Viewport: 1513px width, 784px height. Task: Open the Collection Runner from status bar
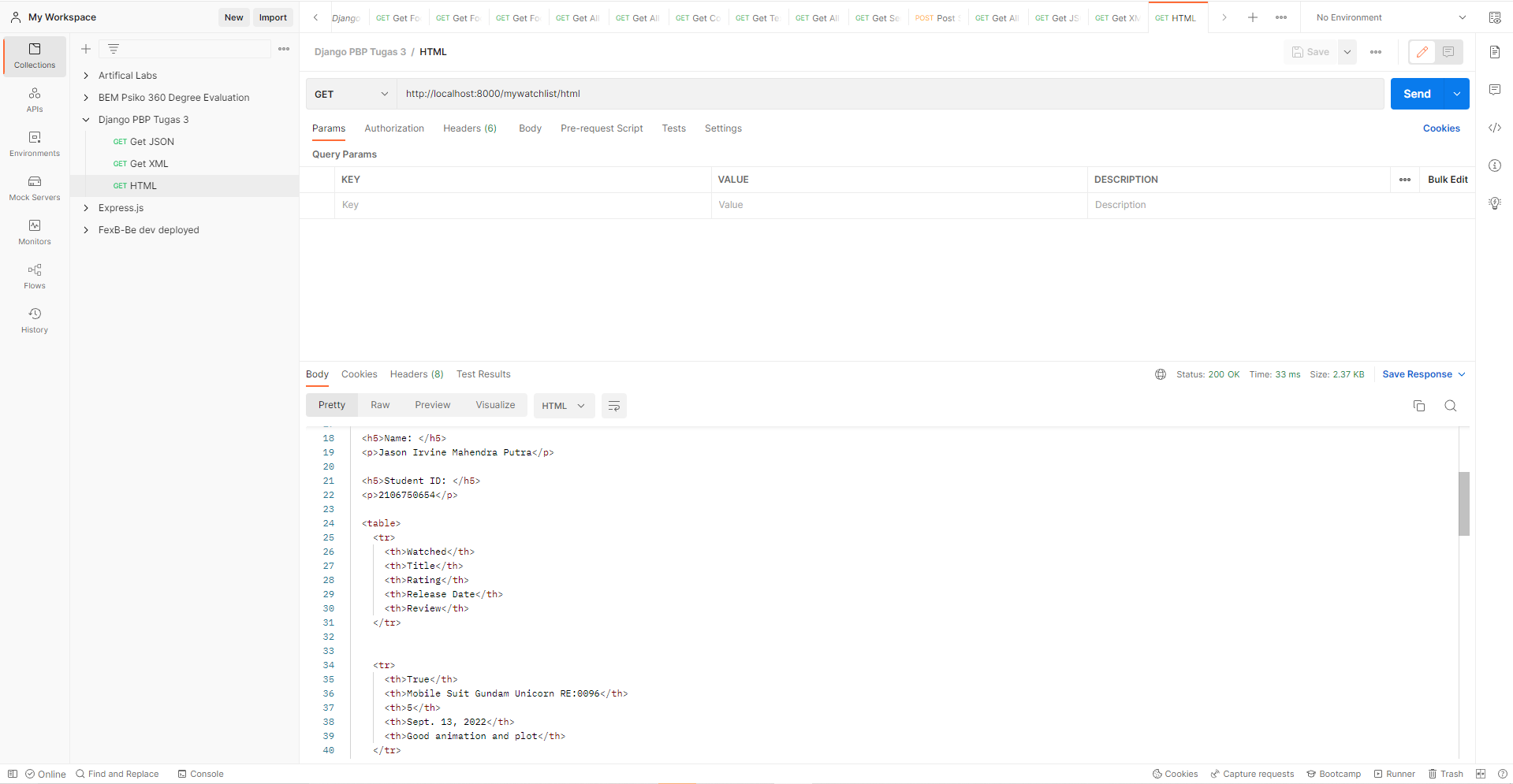click(1394, 774)
